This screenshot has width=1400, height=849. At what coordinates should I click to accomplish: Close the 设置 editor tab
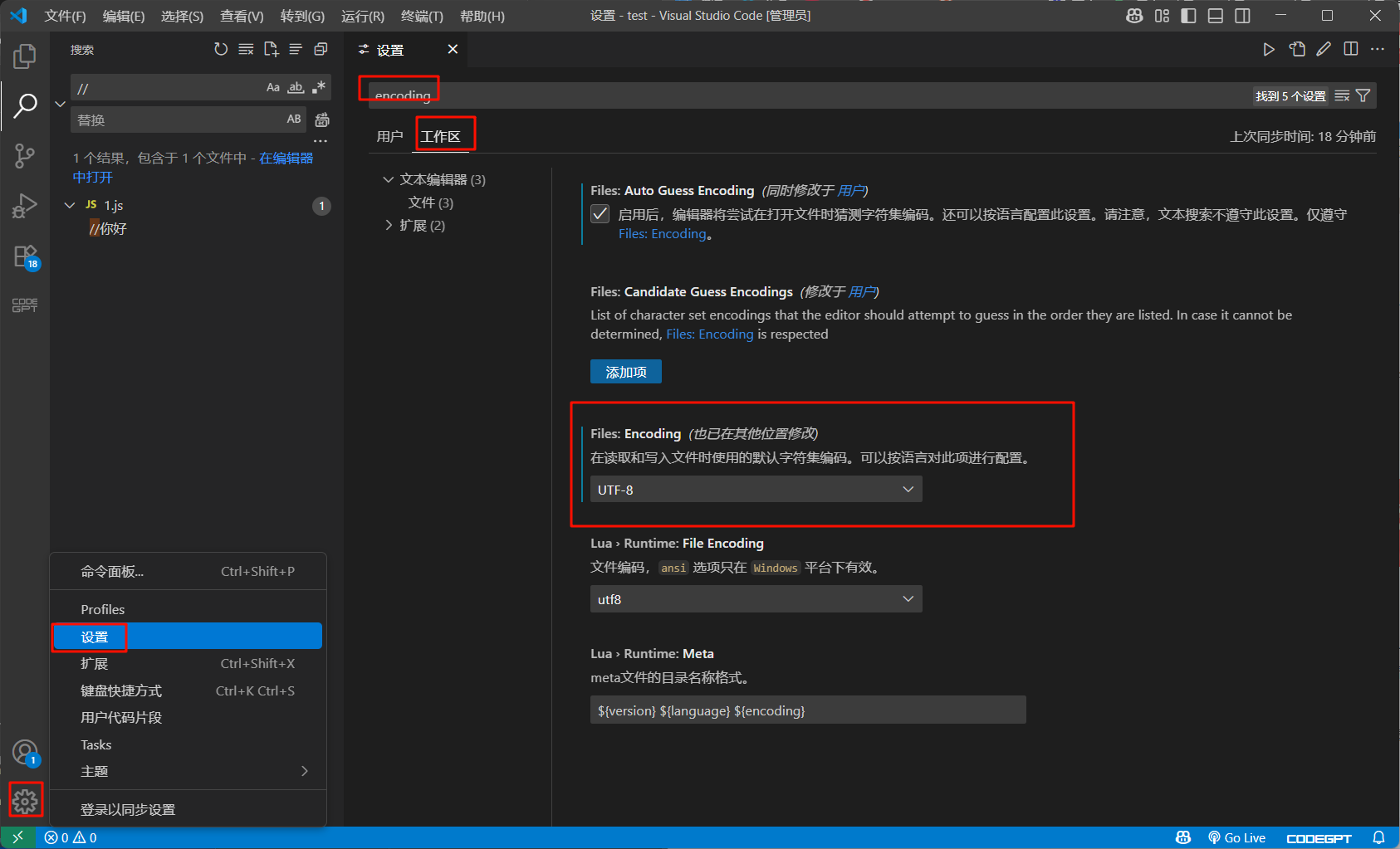[453, 50]
